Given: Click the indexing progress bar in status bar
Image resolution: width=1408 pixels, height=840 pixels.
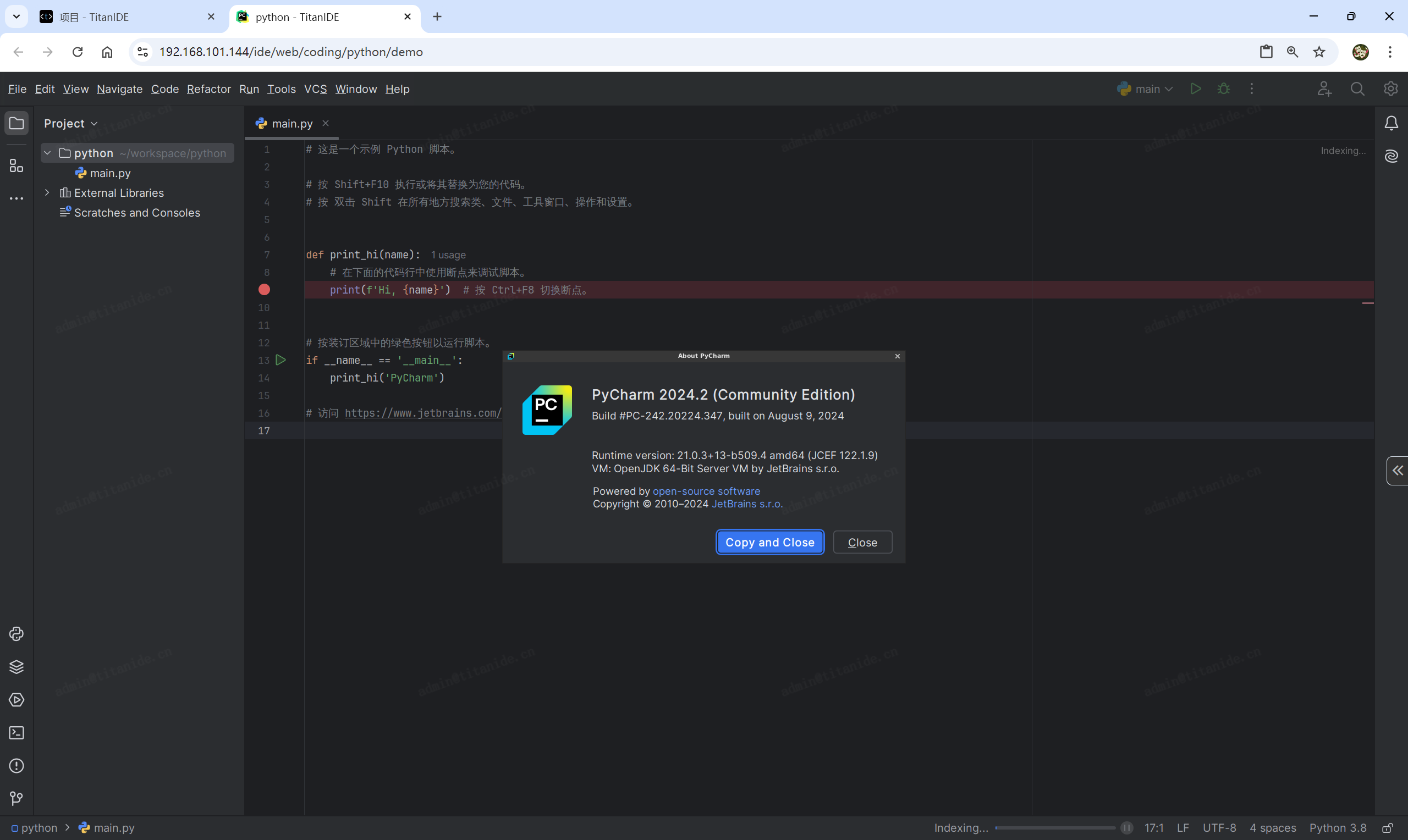Looking at the screenshot, I should (1055, 828).
